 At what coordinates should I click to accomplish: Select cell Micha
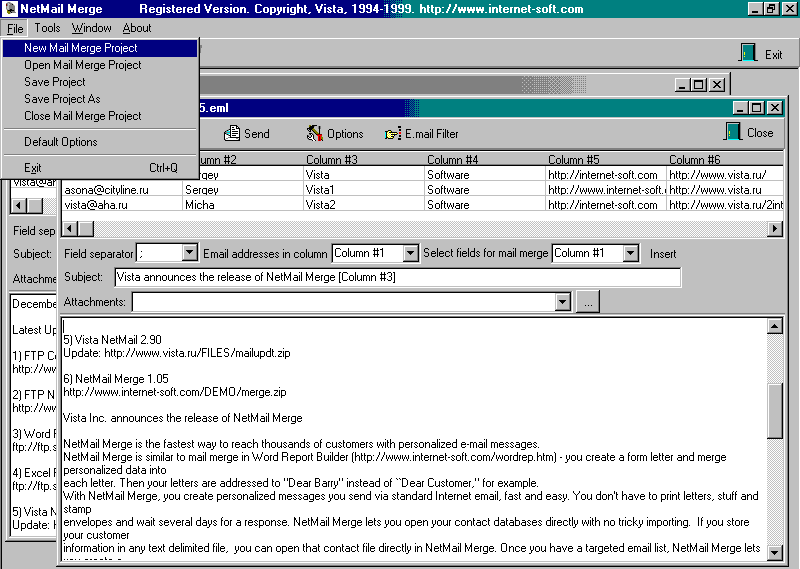pos(243,205)
